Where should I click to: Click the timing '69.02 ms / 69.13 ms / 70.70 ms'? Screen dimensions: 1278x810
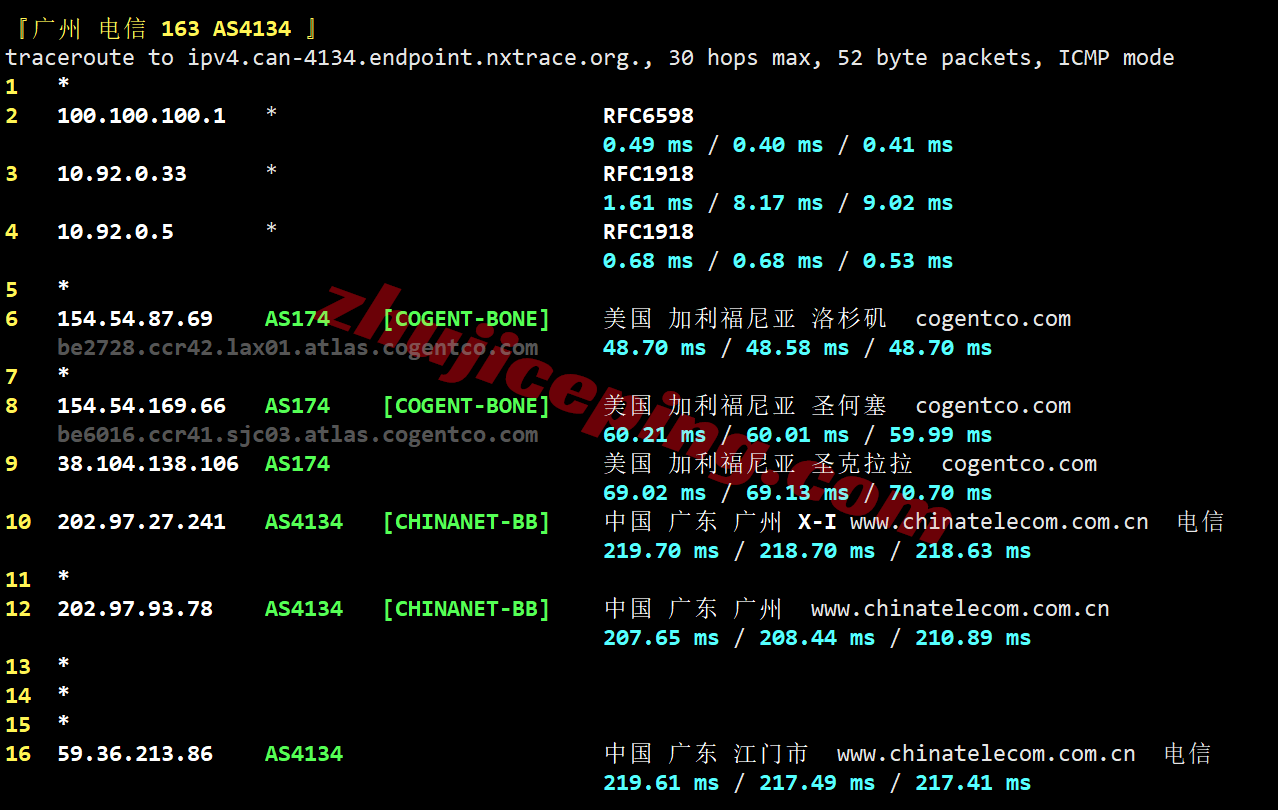[x=797, y=493]
